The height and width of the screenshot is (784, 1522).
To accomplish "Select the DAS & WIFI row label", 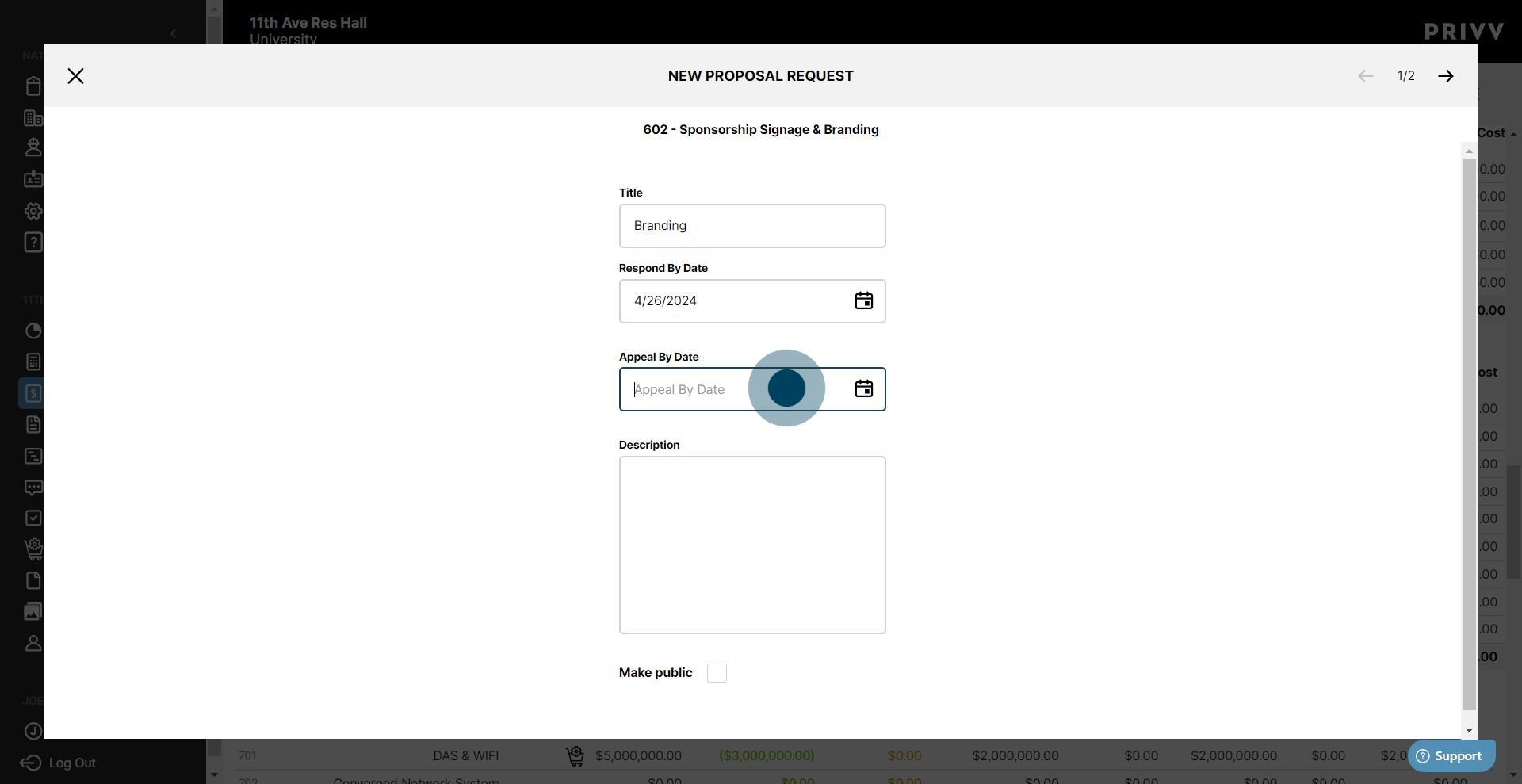I will pos(465,756).
